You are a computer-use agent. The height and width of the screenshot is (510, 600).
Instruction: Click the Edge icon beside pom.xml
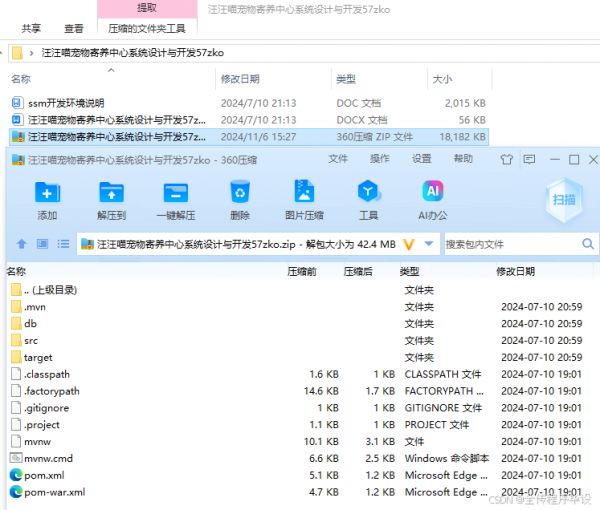click(16, 475)
